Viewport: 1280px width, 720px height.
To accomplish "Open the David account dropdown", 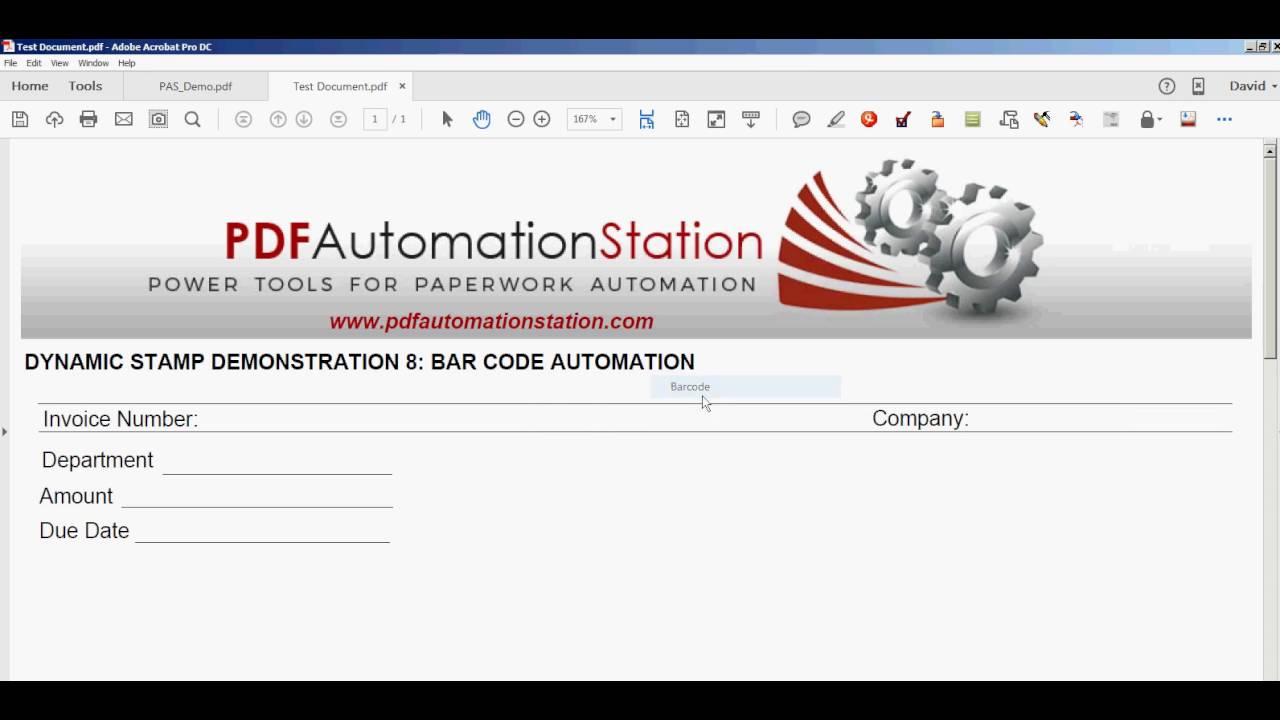I will click(x=1253, y=86).
